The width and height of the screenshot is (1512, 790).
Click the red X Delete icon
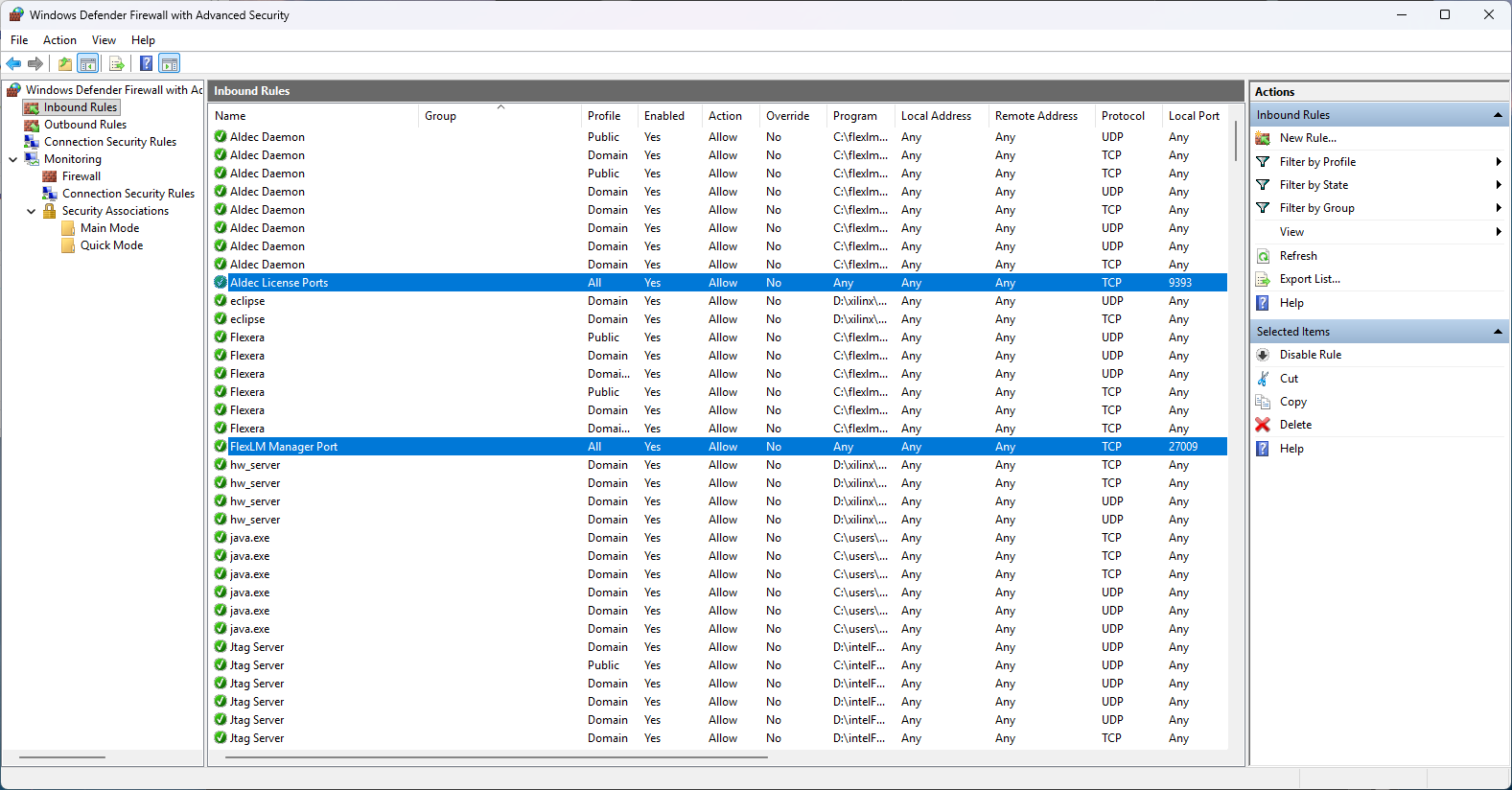point(1263,425)
